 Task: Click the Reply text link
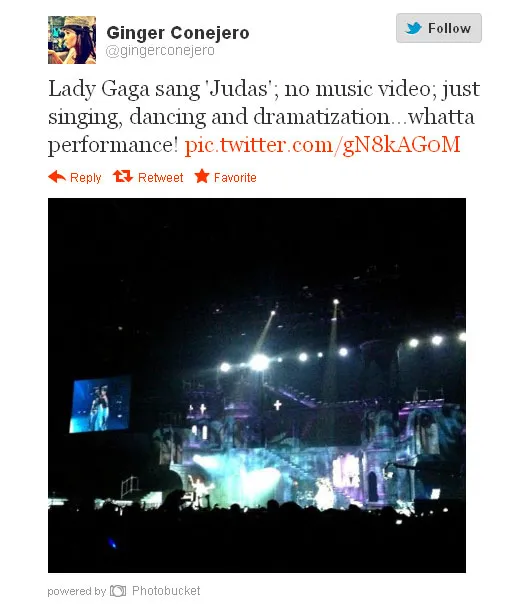click(x=85, y=178)
